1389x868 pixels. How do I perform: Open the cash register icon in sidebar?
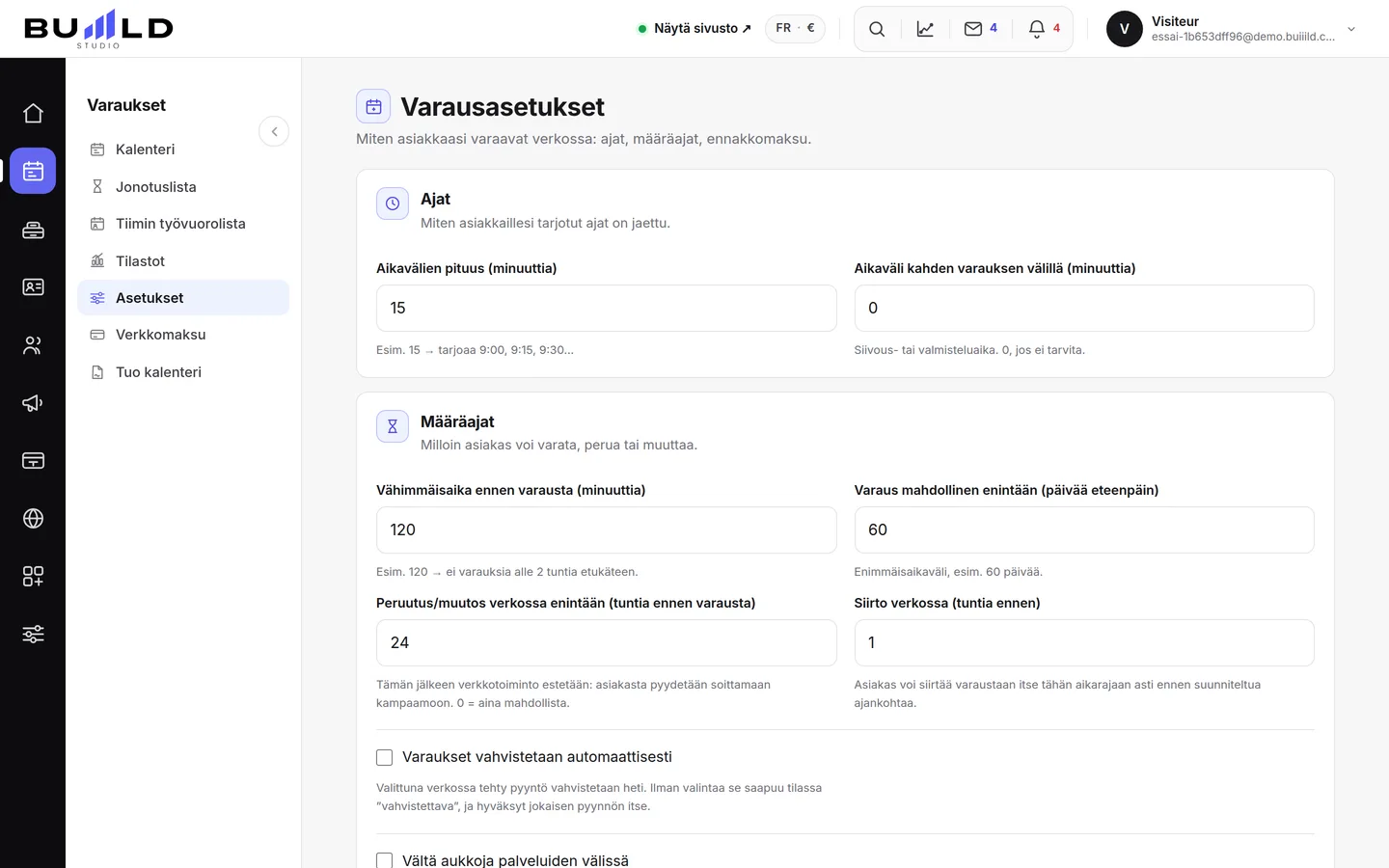[x=33, y=230]
